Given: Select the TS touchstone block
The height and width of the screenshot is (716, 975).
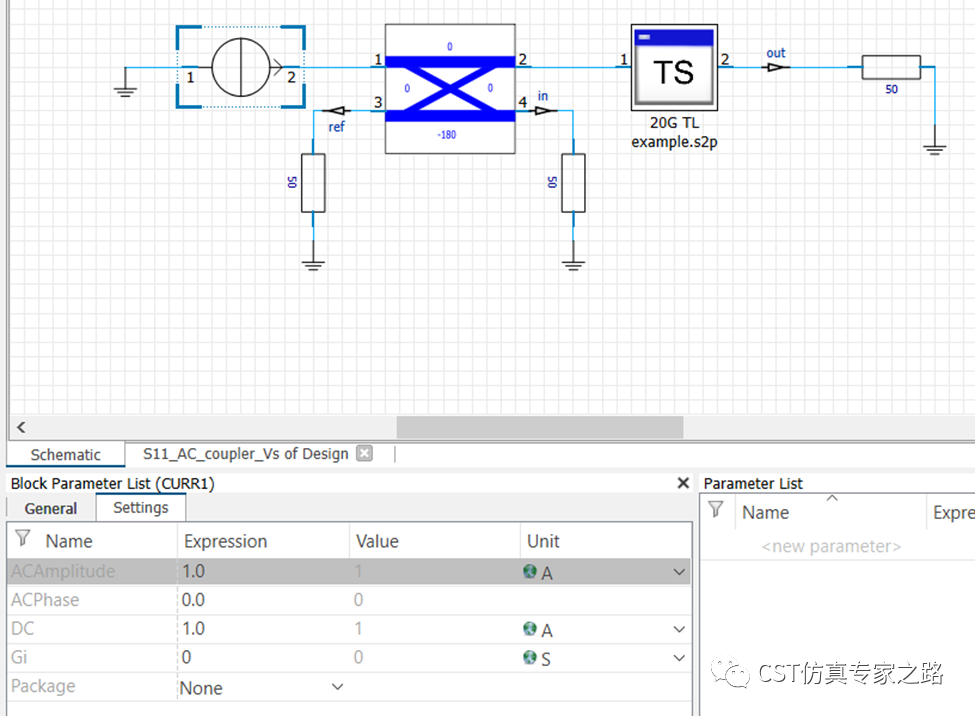Looking at the screenshot, I should [674, 67].
